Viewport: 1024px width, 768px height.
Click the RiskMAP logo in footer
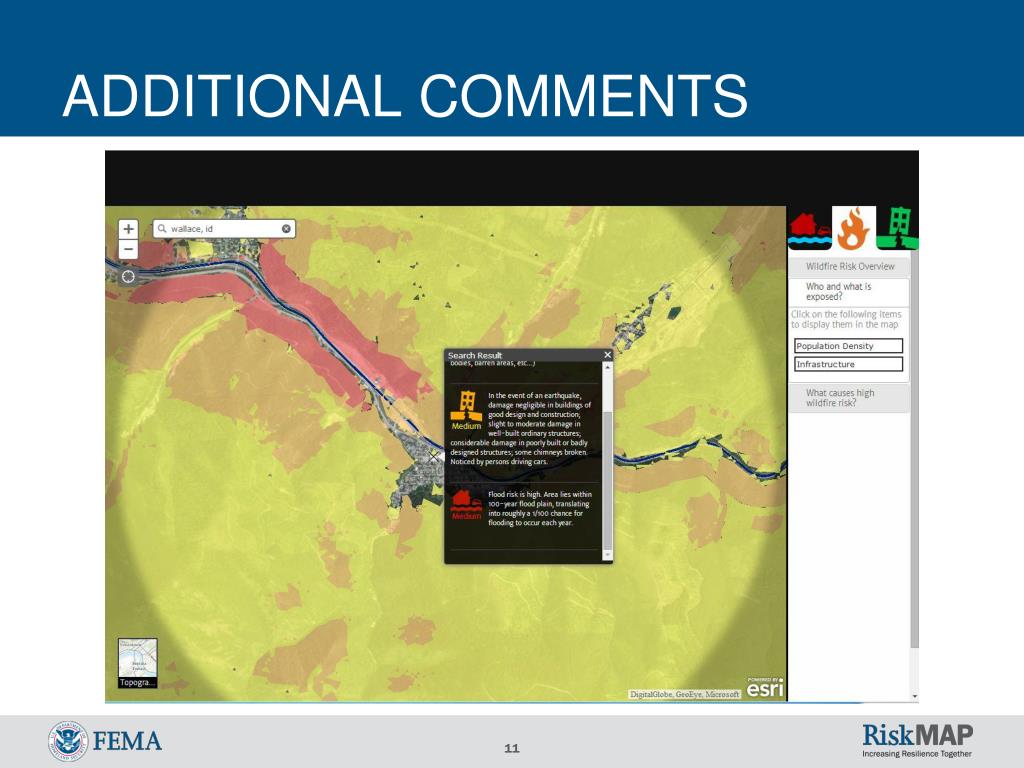[x=918, y=740]
